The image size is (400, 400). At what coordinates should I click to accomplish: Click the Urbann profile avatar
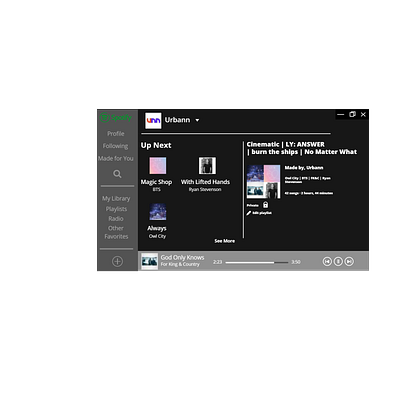pos(153,120)
